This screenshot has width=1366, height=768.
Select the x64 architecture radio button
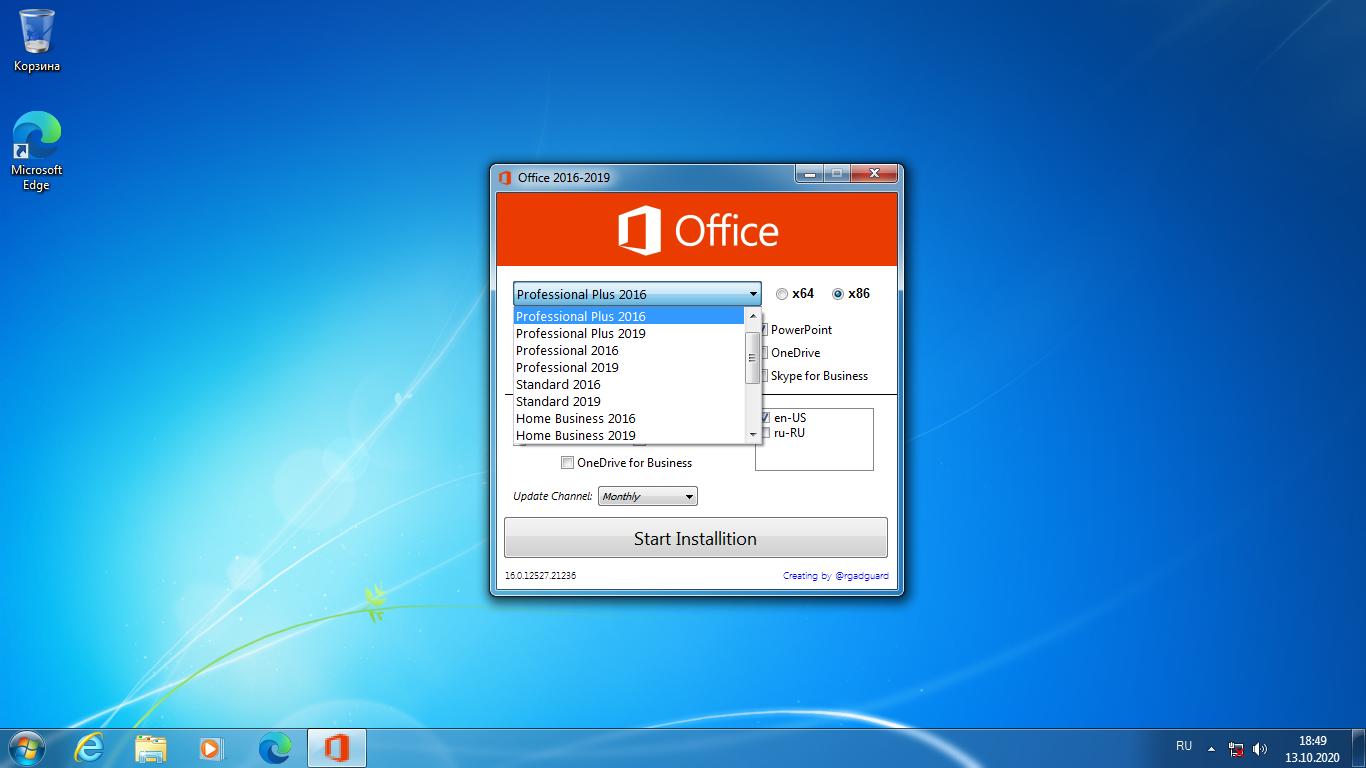coord(782,294)
